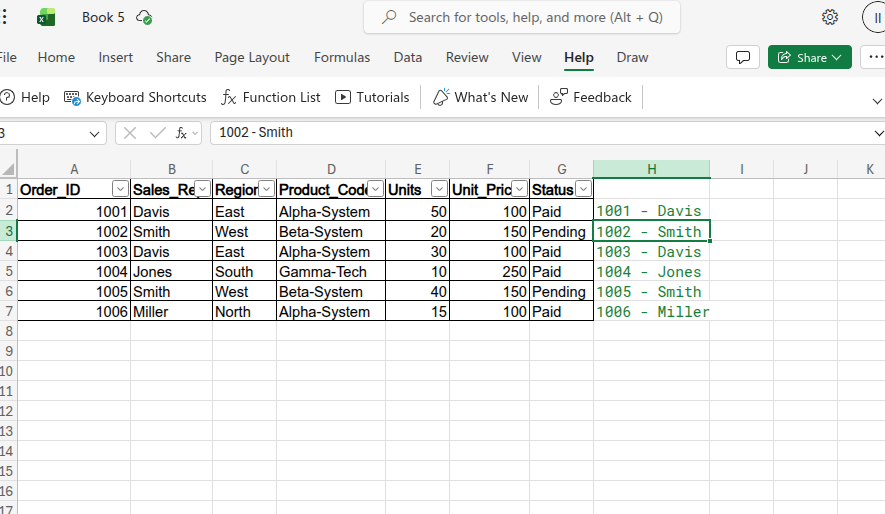The width and height of the screenshot is (885, 514).
Task: Expand the formula bar
Action: (878, 134)
